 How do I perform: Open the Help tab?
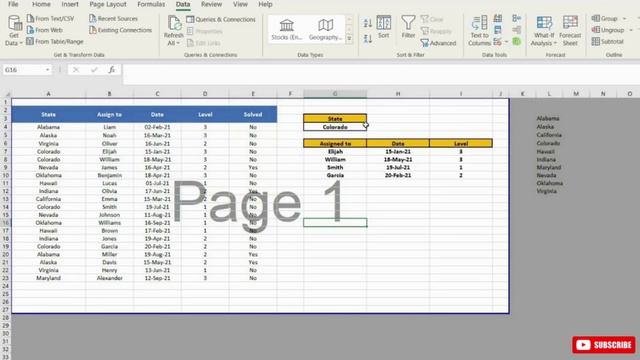click(265, 4)
